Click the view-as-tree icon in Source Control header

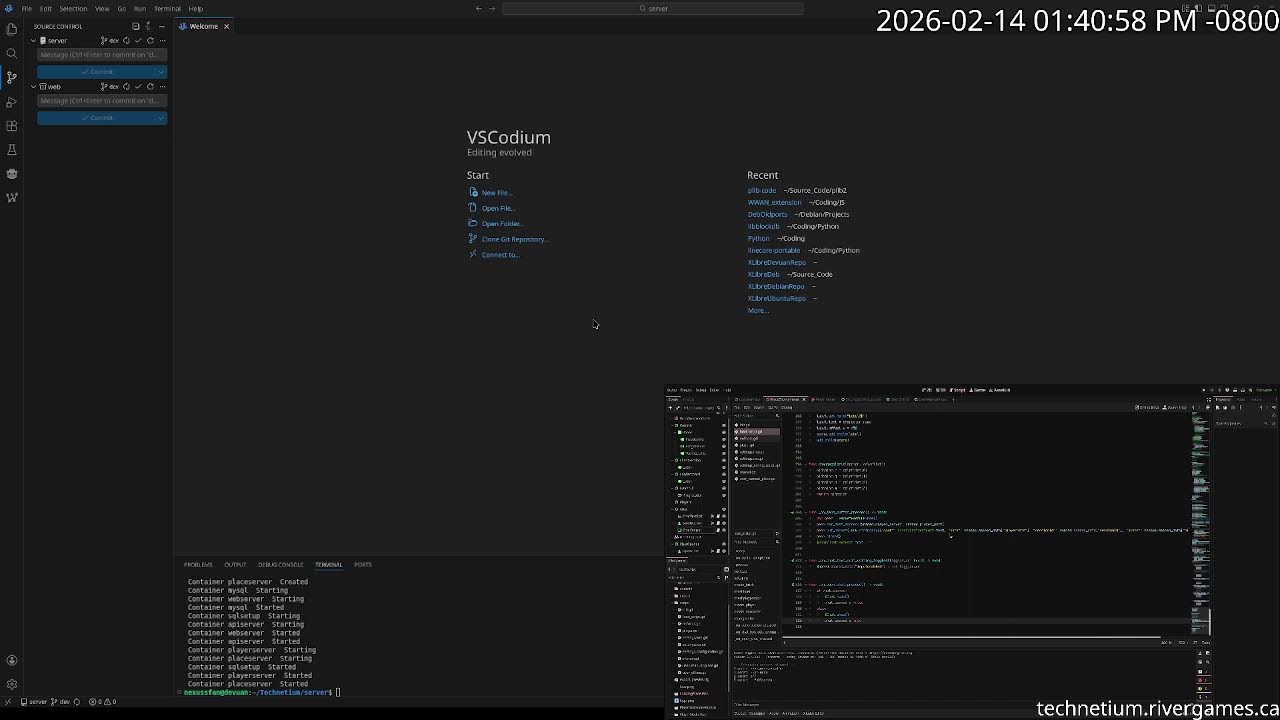coord(136,26)
